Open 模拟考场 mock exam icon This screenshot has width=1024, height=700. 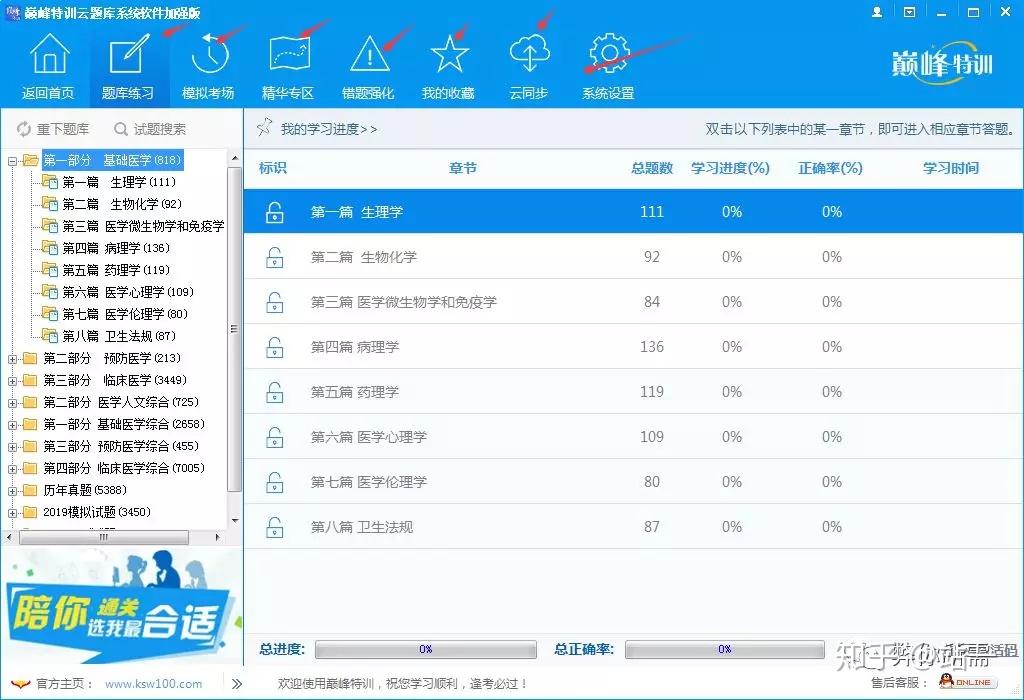point(209,54)
